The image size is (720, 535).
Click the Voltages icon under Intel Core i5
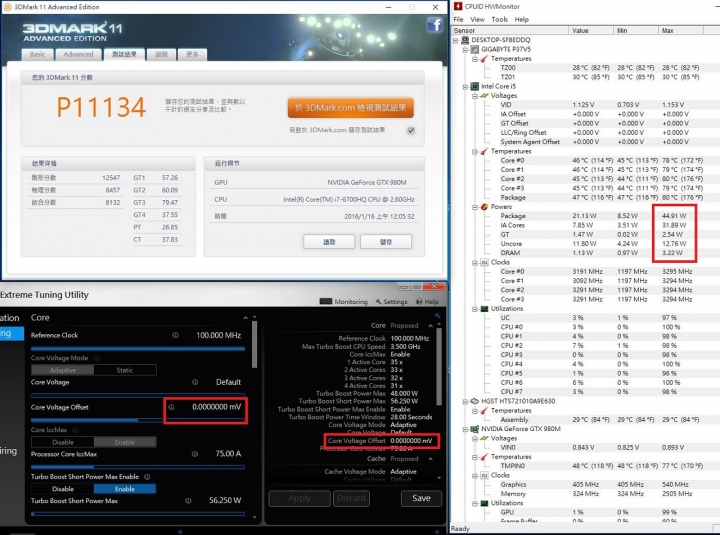click(484, 96)
